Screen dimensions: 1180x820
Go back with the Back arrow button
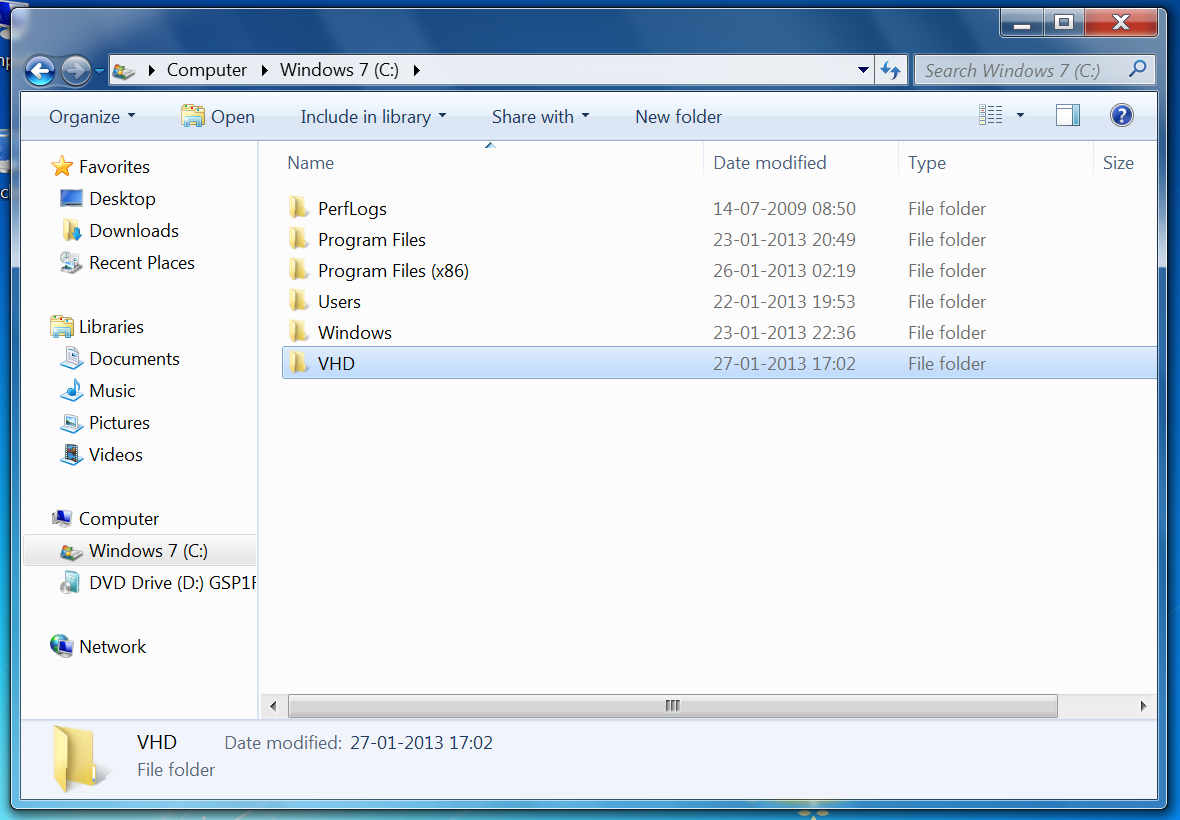pyautogui.click(x=40, y=71)
